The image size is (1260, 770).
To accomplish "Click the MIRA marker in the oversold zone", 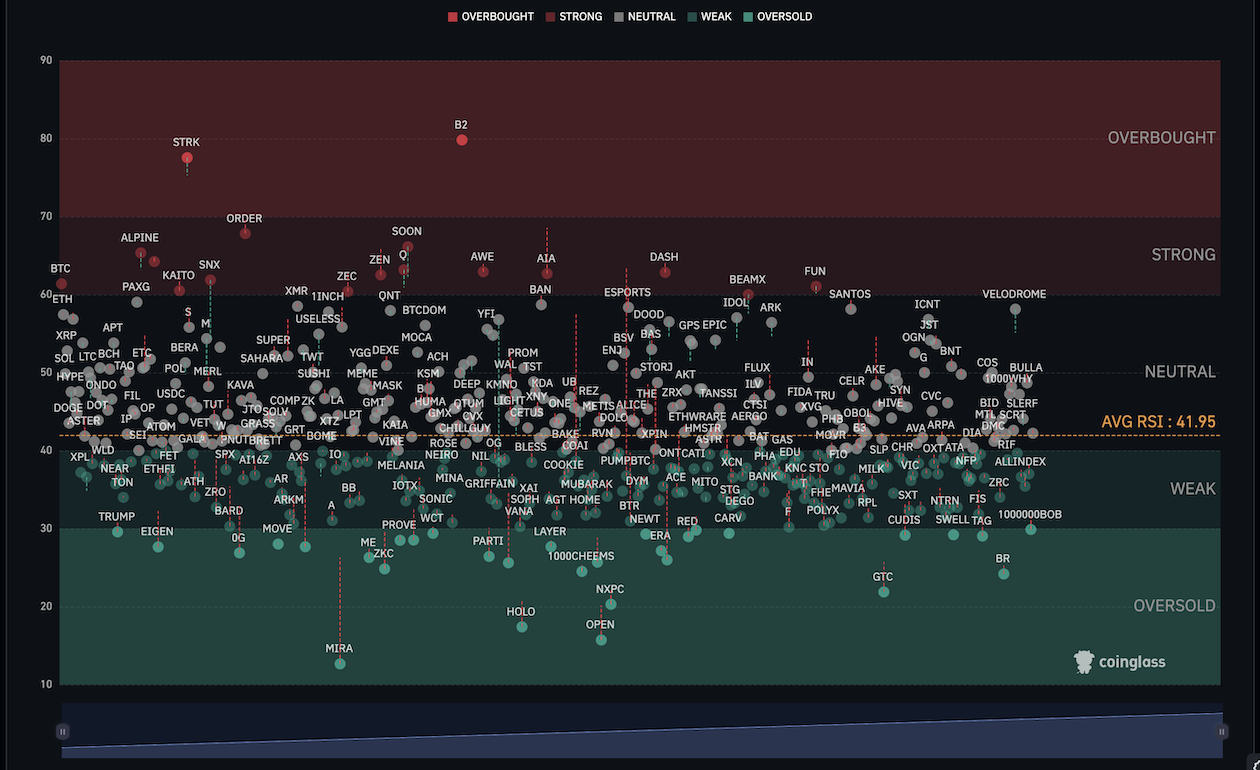I will (x=340, y=662).
